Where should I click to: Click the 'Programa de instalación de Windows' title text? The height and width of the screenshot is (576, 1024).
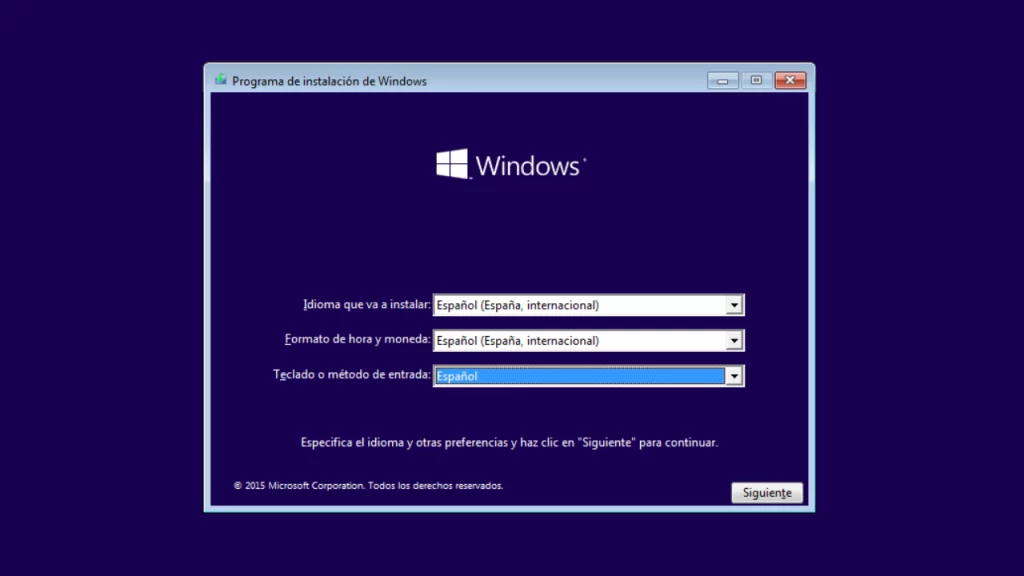click(329, 81)
